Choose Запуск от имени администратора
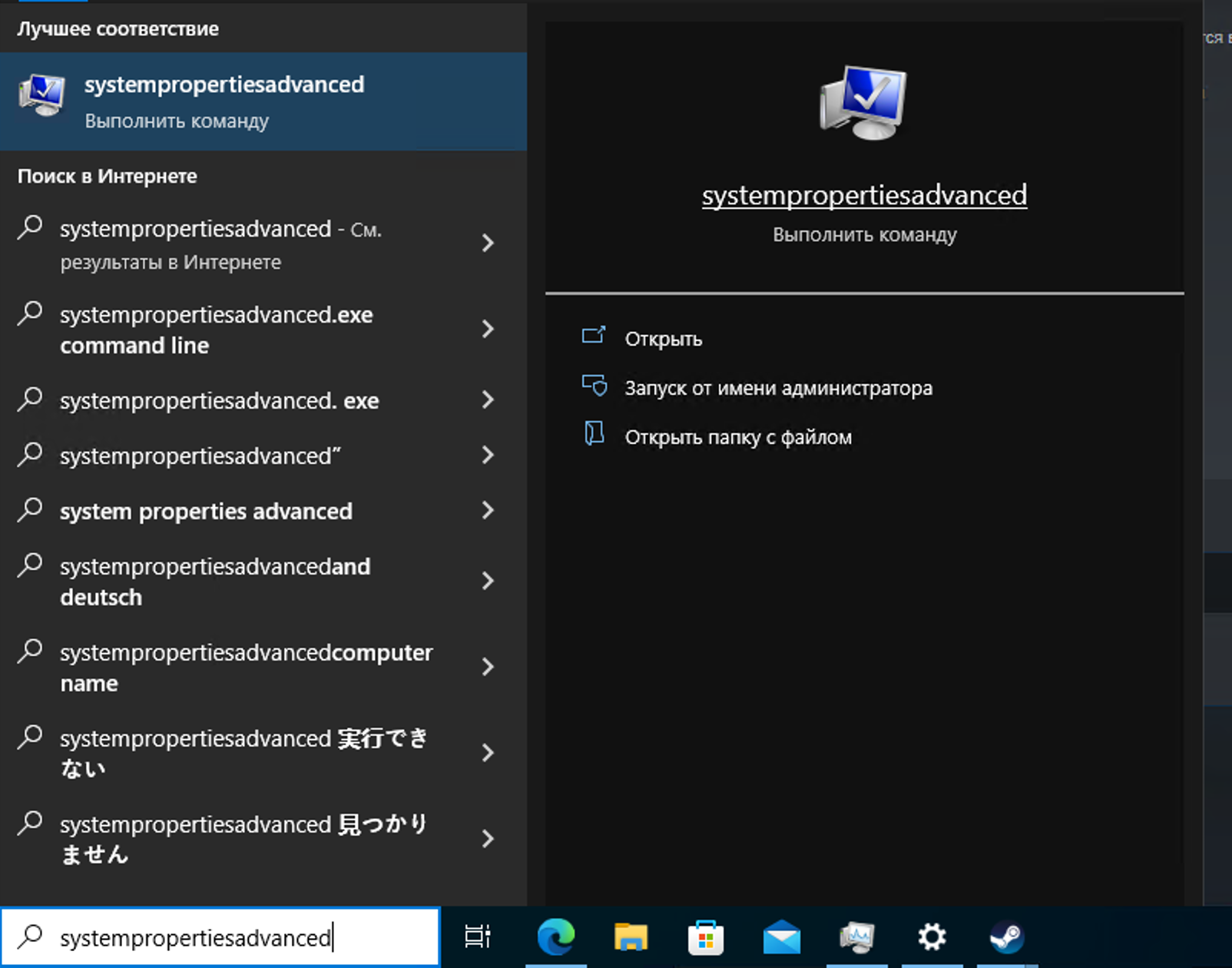1232x968 pixels. click(778, 388)
